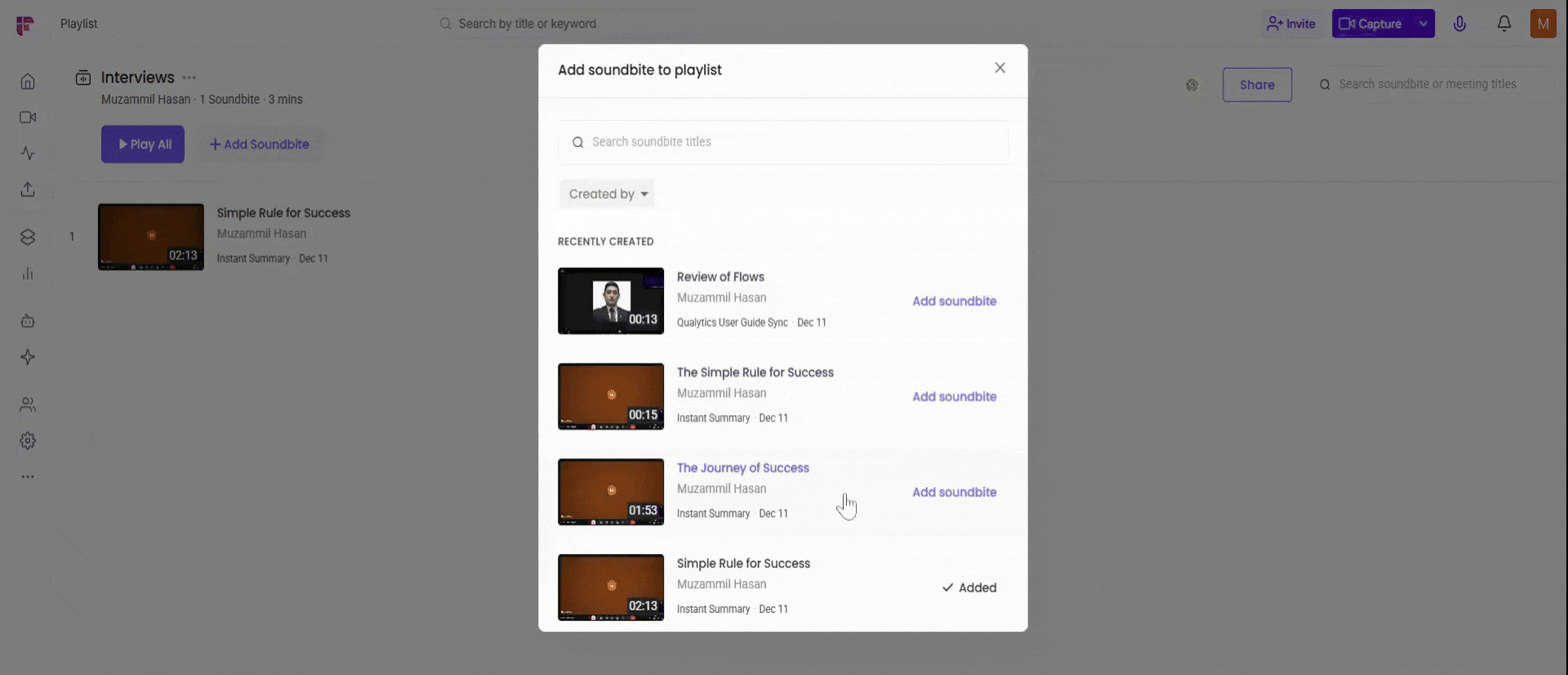This screenshot has width=1568, height=675.
Task: Open the Interviews playlist options dots
Action: click(x=189, y=78)
